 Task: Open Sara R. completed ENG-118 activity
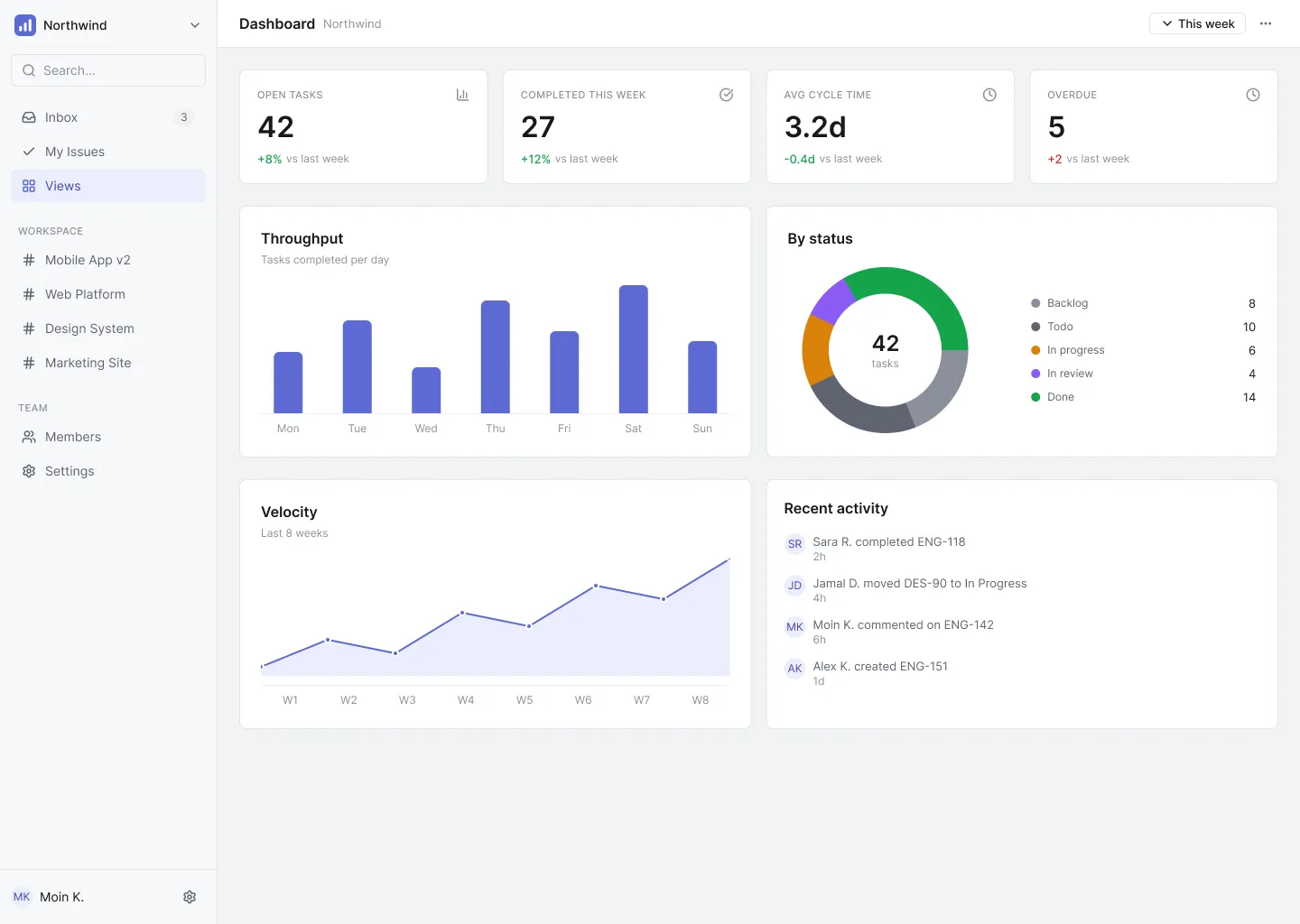tap(1022, 549)
